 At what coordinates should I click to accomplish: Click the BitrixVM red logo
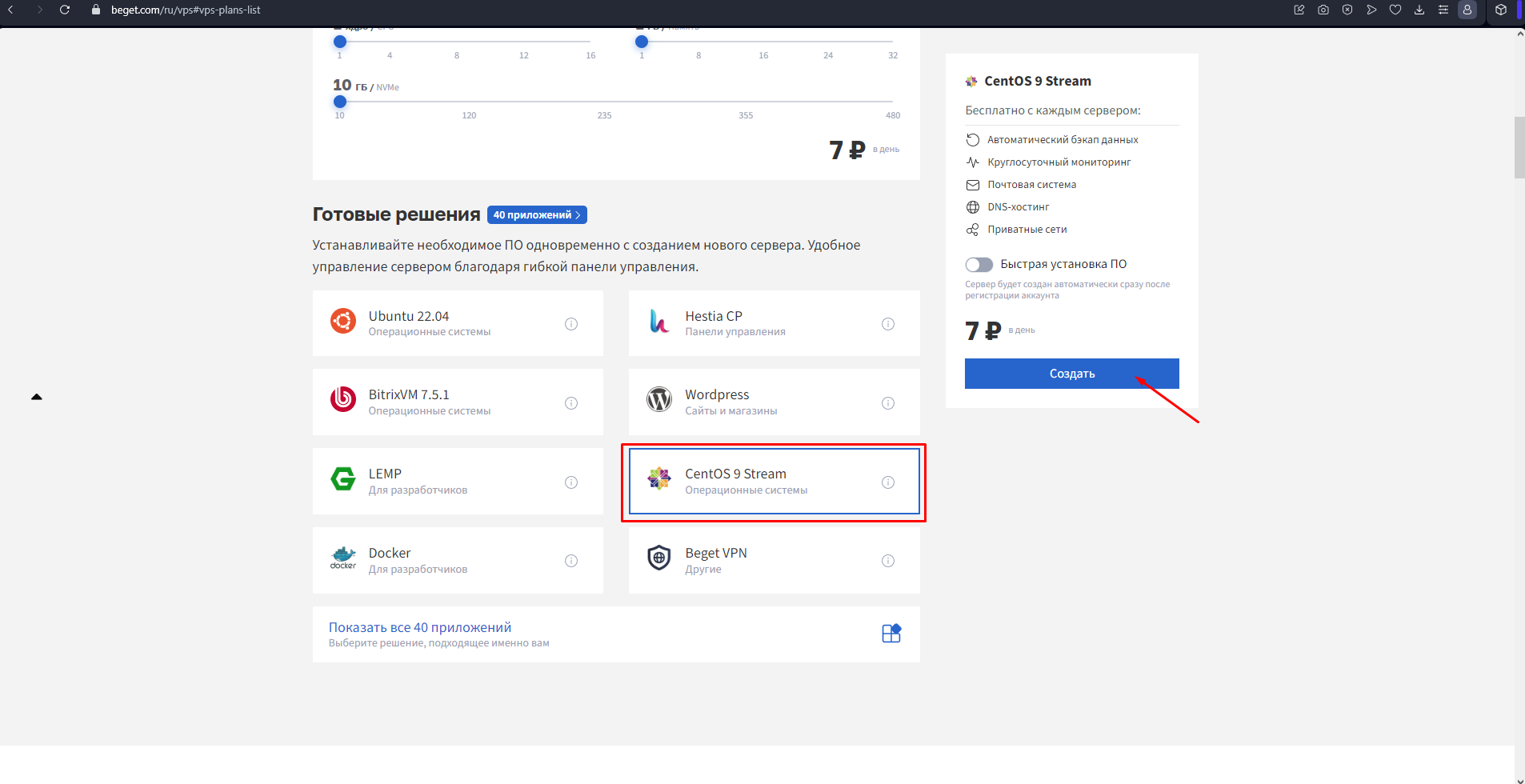point(343,399)
